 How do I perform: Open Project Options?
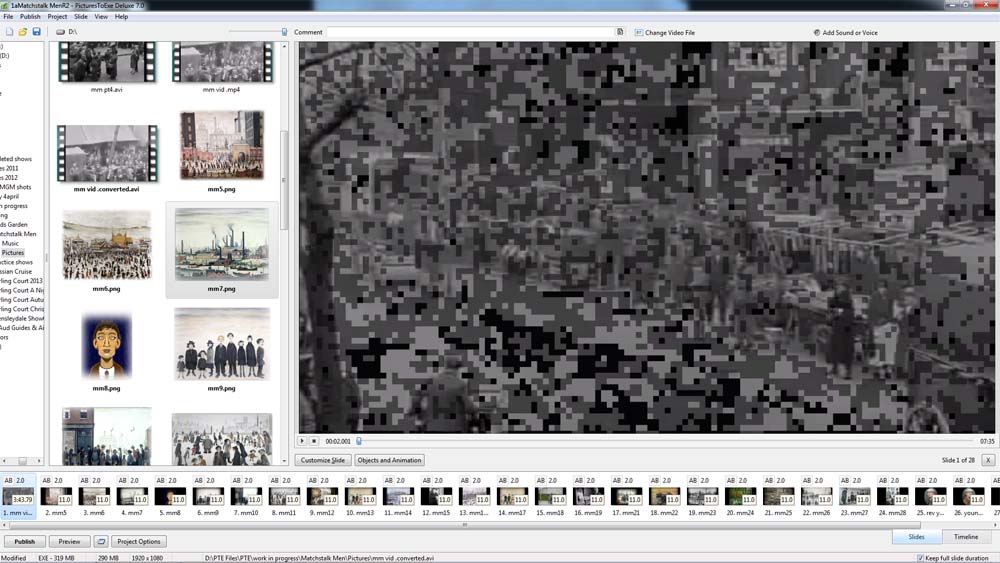coord(139,541)
